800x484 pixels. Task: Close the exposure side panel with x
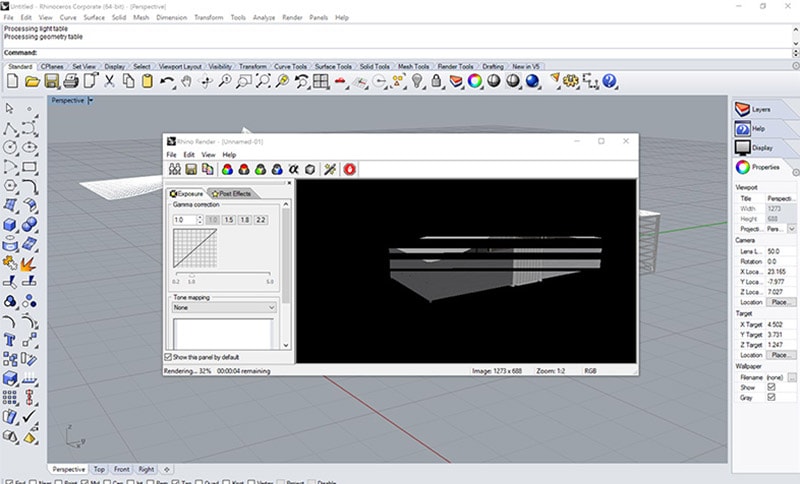[x=289, y=183]
